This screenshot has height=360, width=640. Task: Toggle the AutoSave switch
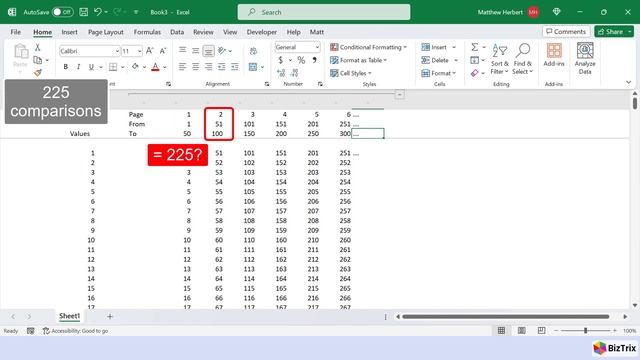point(62,12)
